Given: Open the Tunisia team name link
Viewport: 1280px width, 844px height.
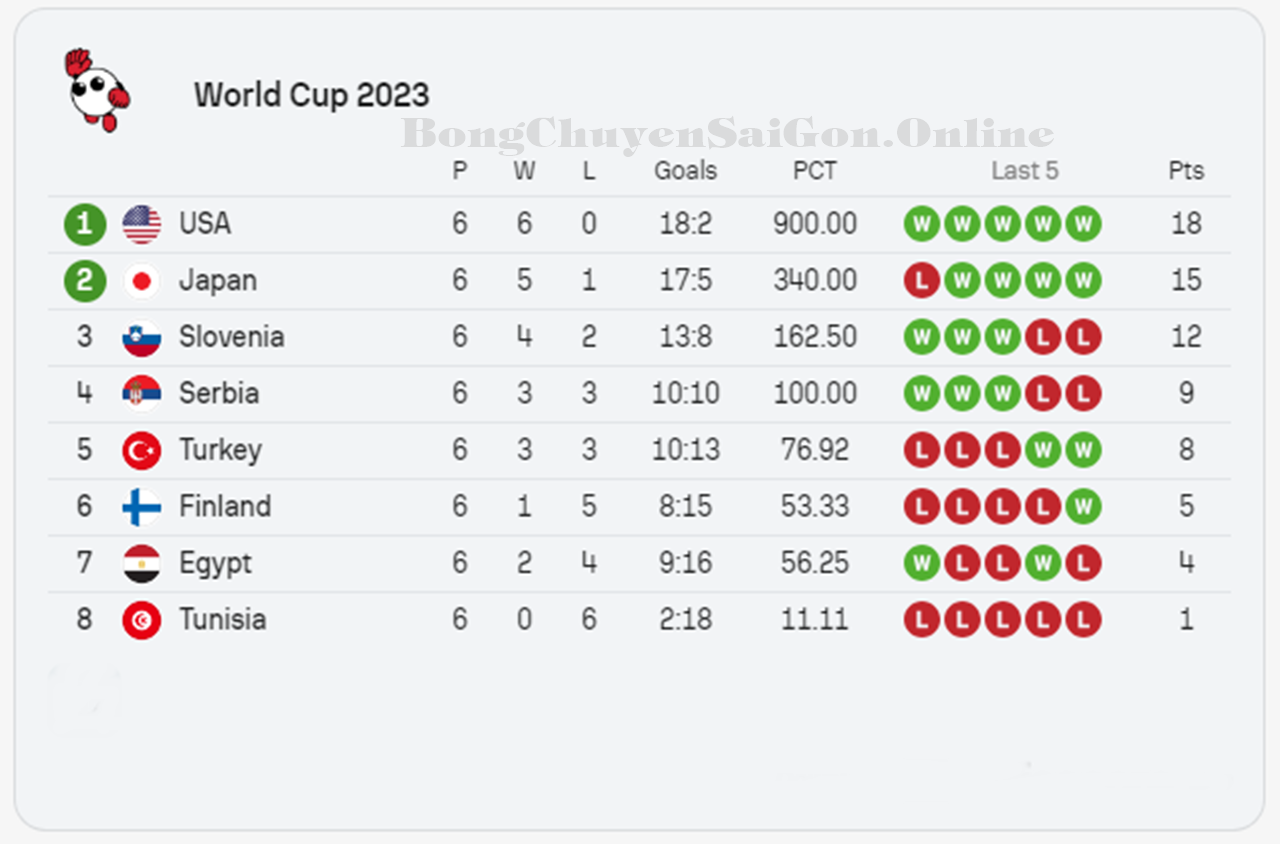Looking at the screenshot, I should pos(222,620).
